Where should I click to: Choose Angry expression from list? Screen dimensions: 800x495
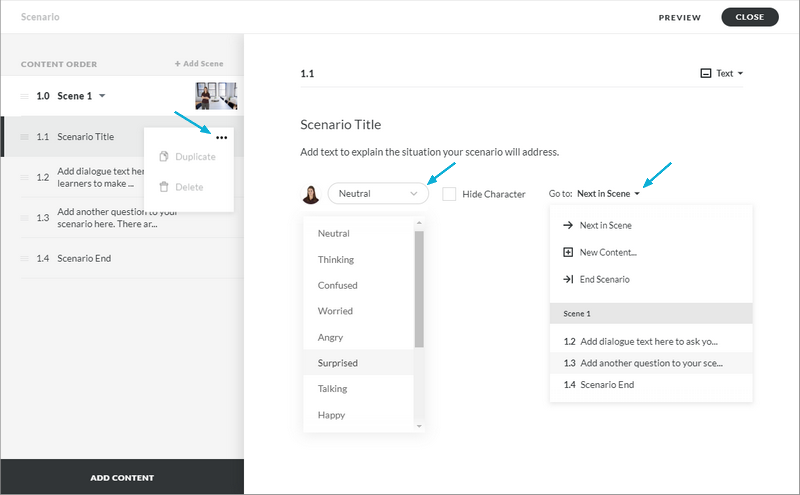tap(359, 337)
